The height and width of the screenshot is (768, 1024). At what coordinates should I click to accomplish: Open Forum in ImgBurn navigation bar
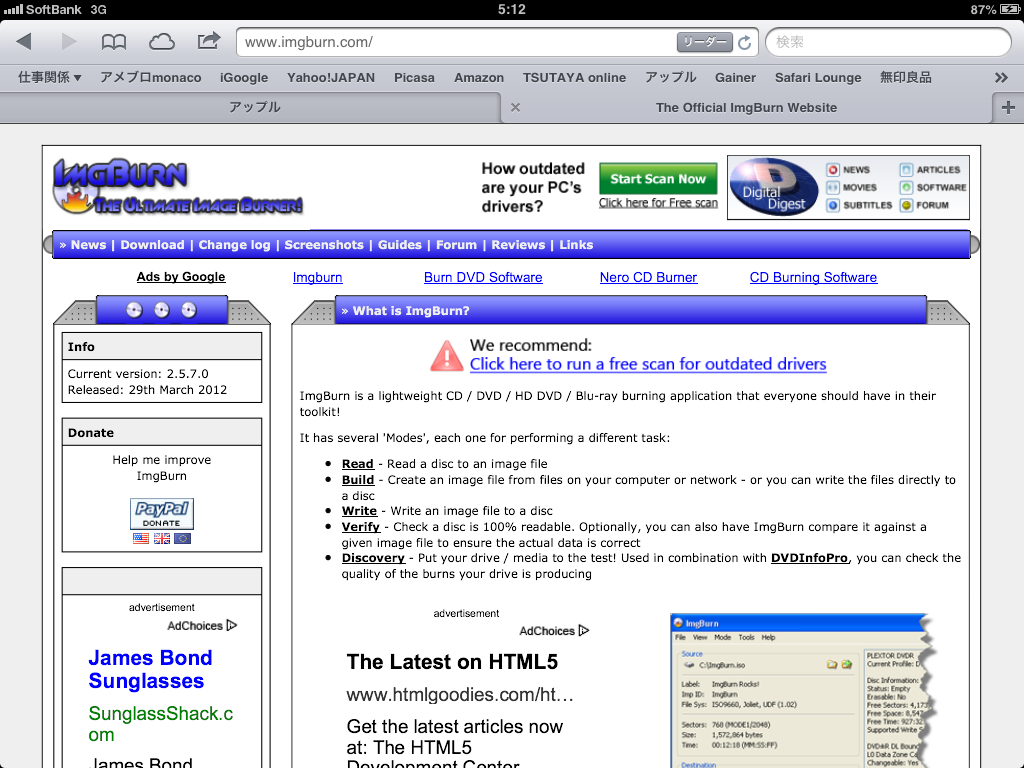coord(456,245)
